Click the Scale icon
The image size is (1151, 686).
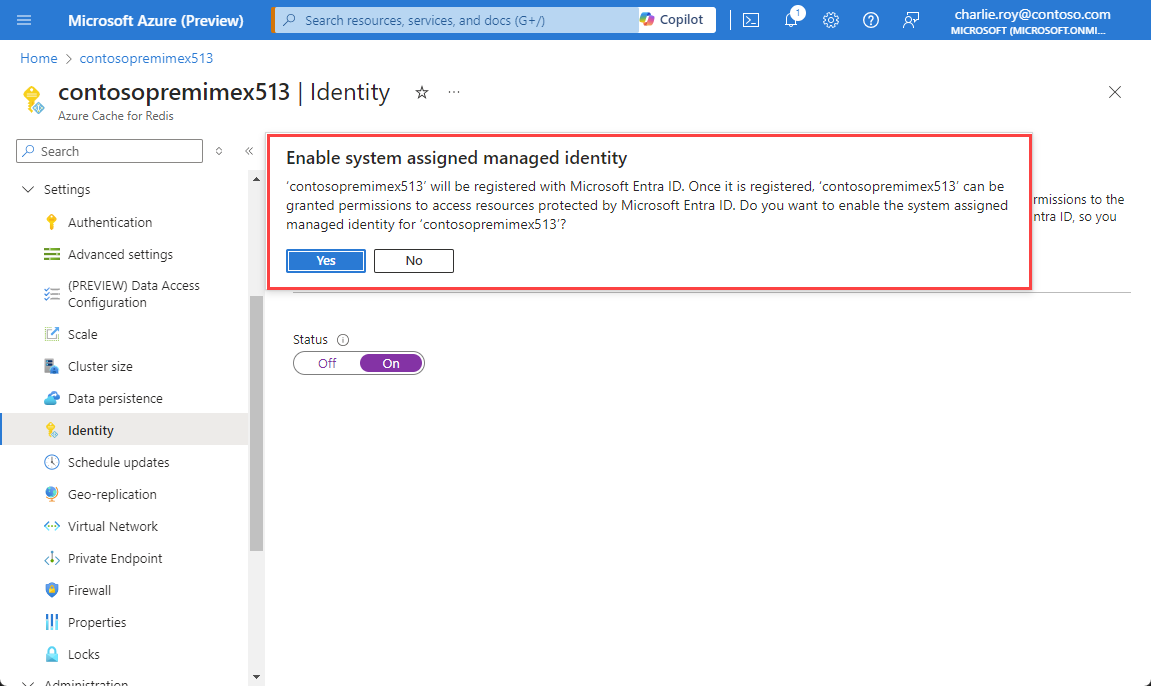(x=51, y=335)
